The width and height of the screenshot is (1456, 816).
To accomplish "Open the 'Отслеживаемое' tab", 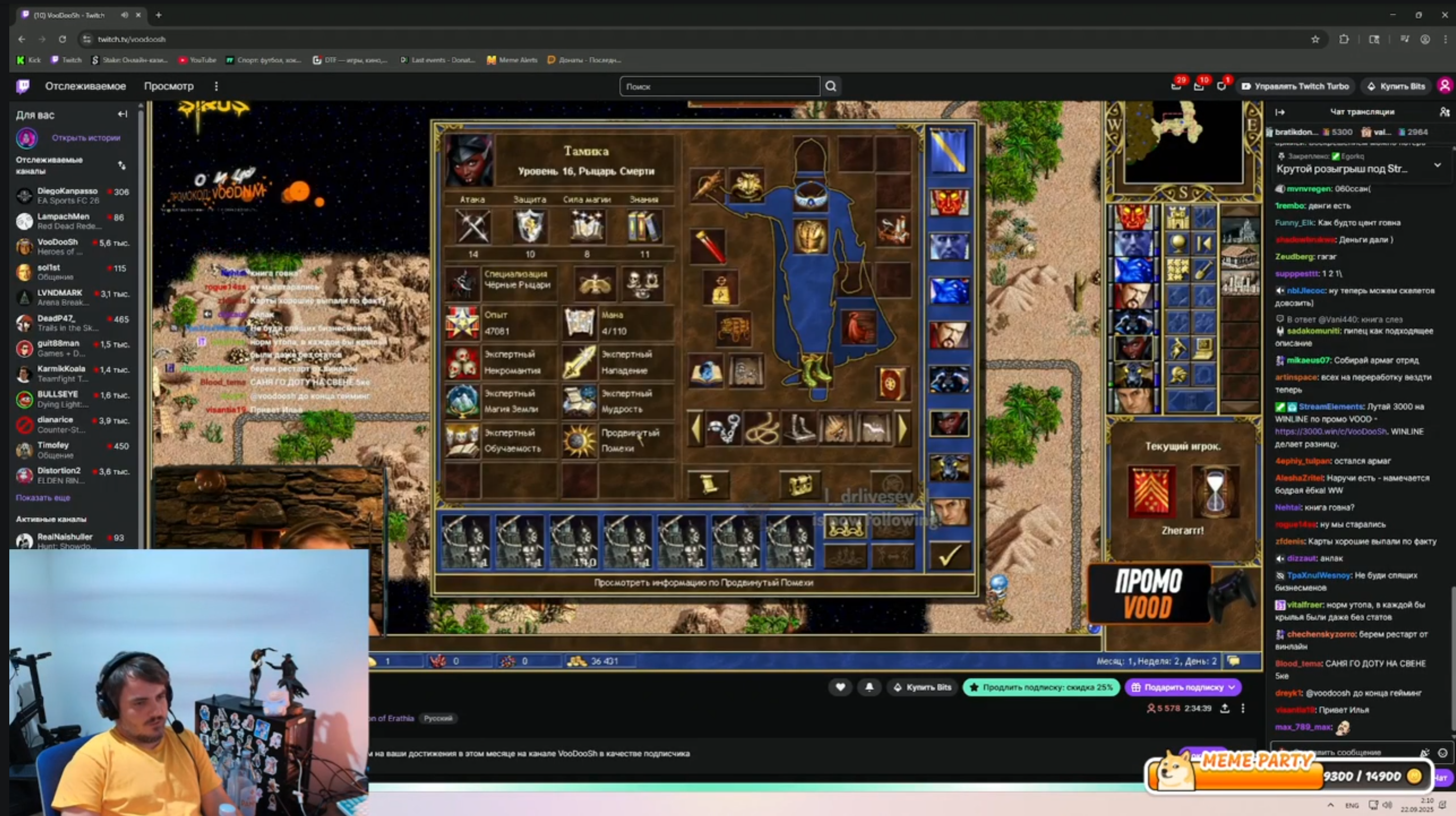I will pyautogui.click(x=85, y=86).
